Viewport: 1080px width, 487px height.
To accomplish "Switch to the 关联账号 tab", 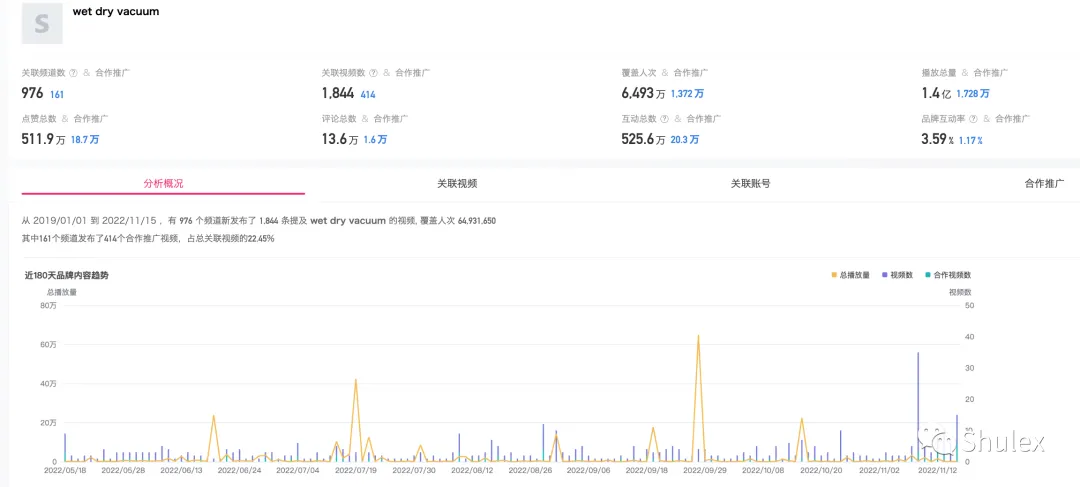I will coord(751,184).
